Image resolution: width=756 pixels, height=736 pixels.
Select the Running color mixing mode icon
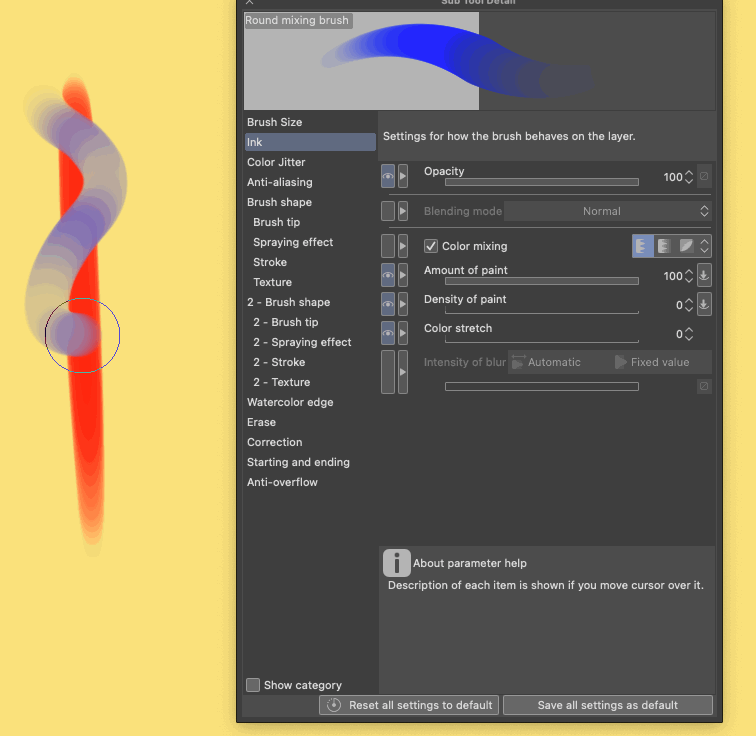click(x=663, y=246)
